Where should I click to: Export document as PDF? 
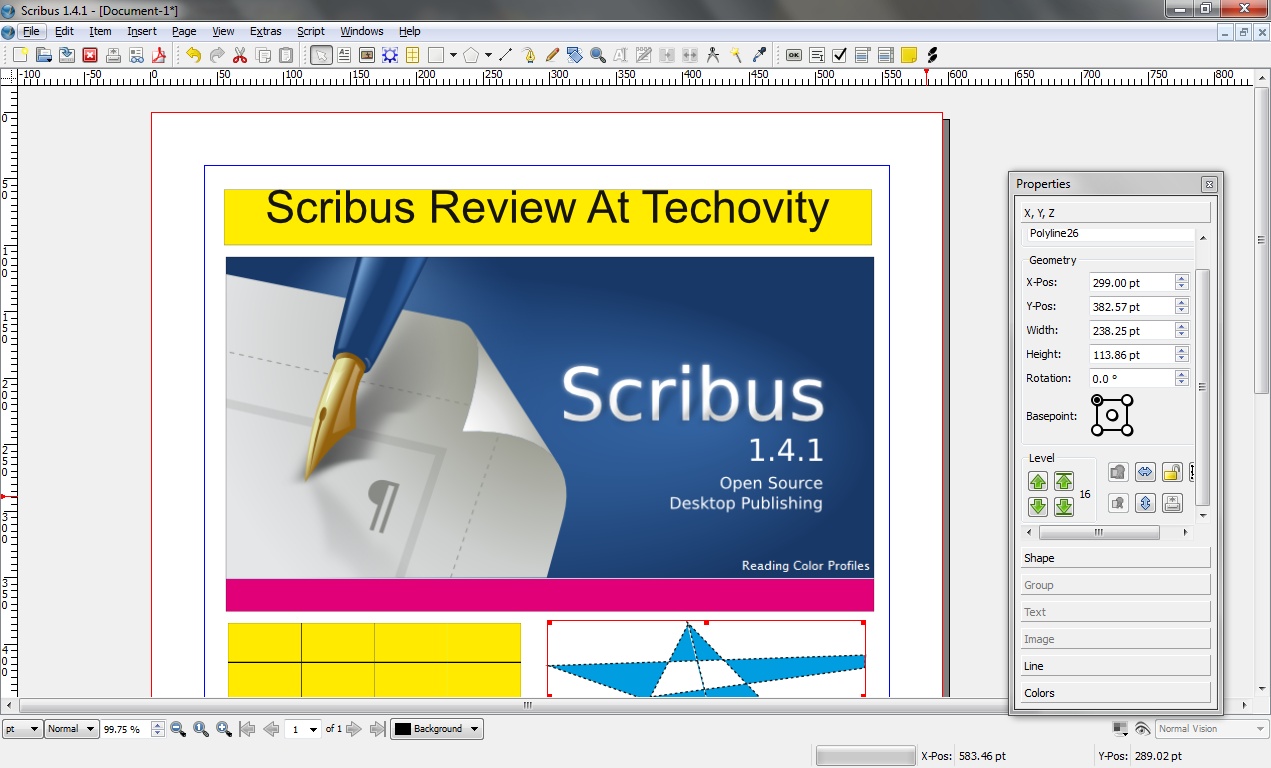click(x=158, y=55)
